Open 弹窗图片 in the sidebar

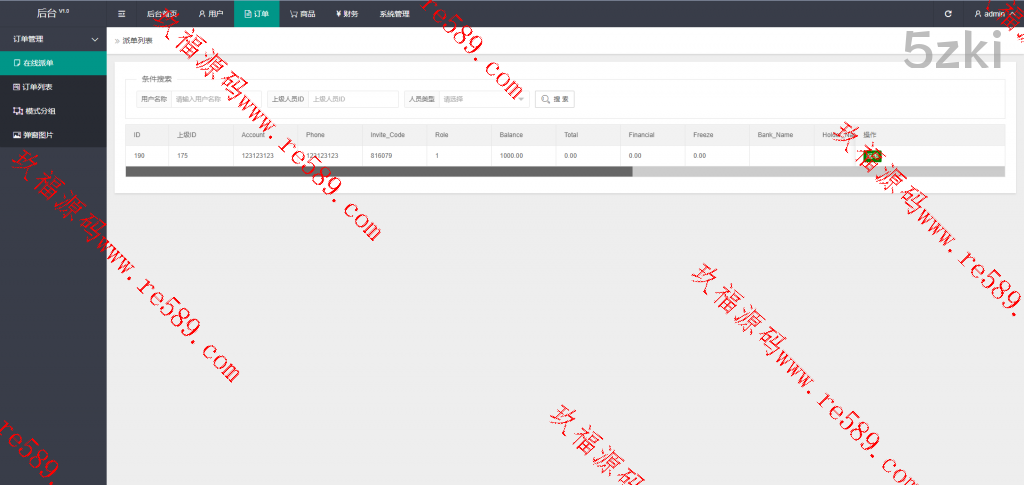pyautogui.click(x=53, y=134)
